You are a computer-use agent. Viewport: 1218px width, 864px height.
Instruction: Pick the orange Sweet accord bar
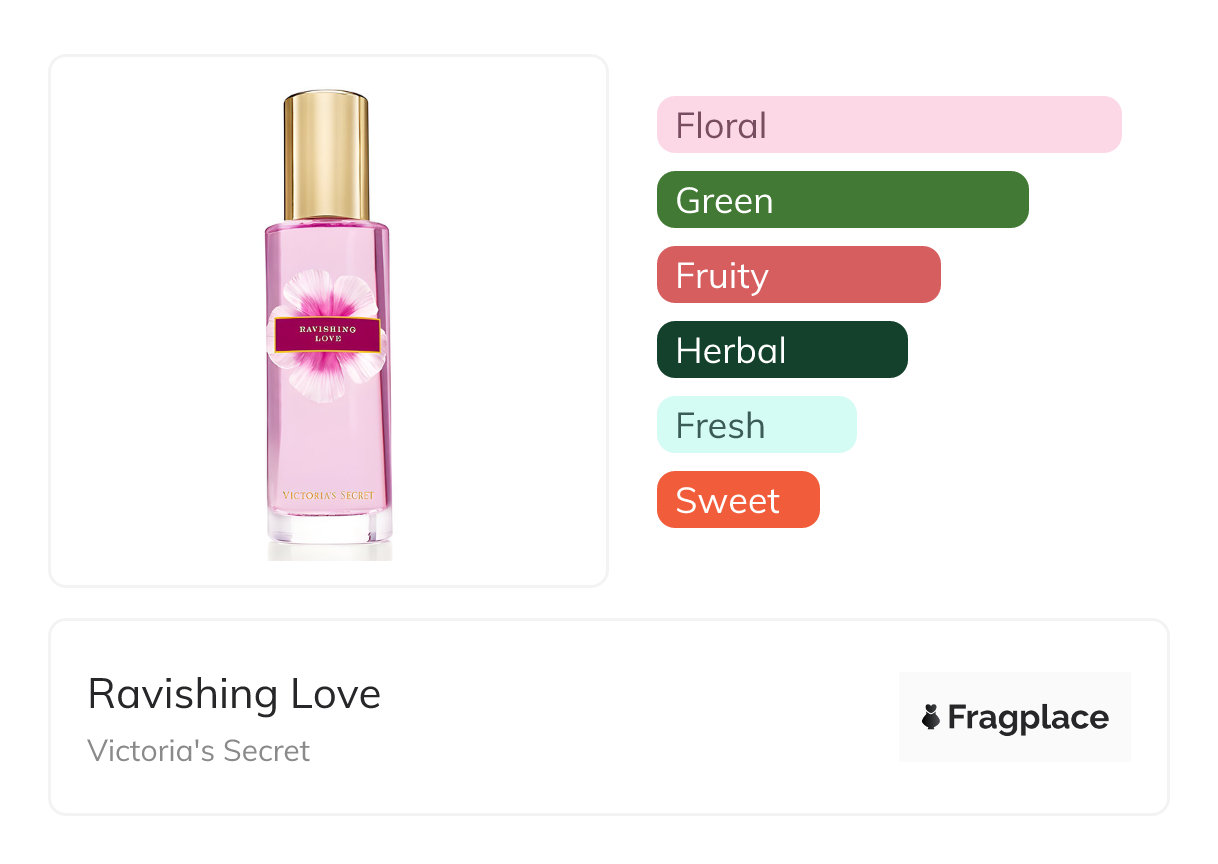737,500
